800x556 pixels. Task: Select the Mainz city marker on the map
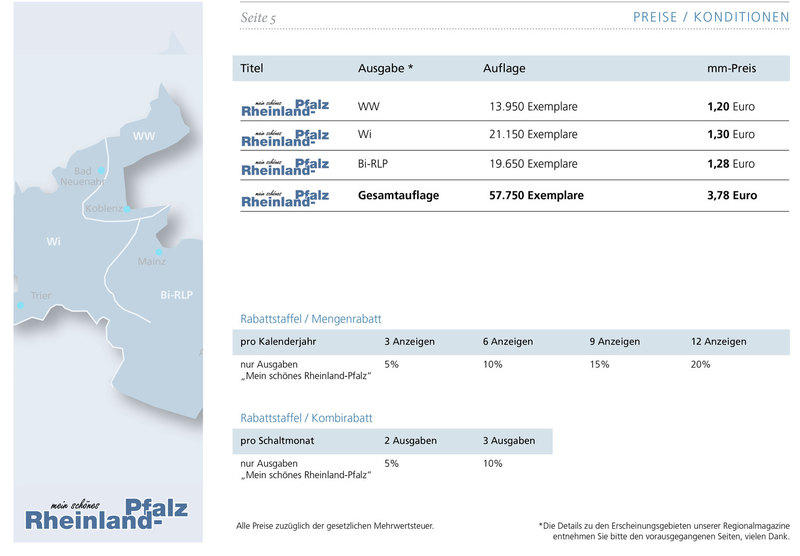click(x=158, y=252)
